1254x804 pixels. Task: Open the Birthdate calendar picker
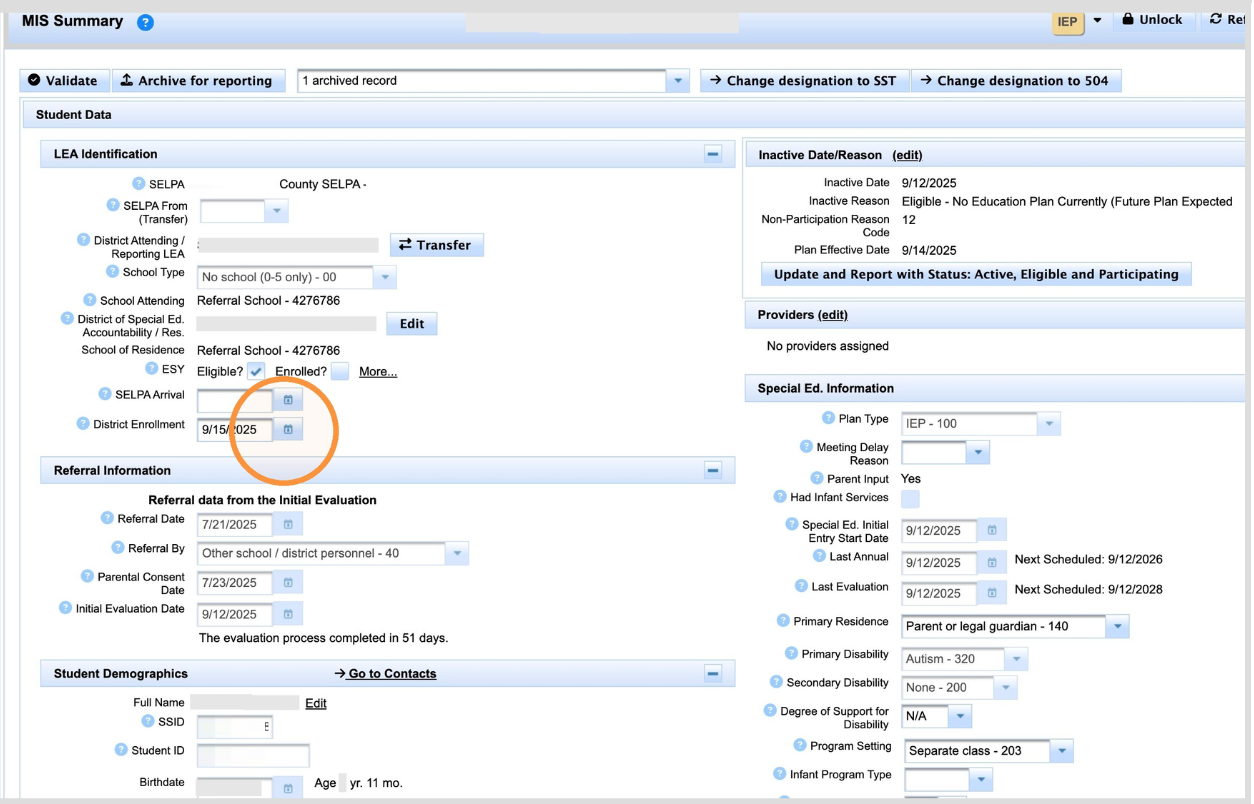pyautogui.click(x=288, y=788)
